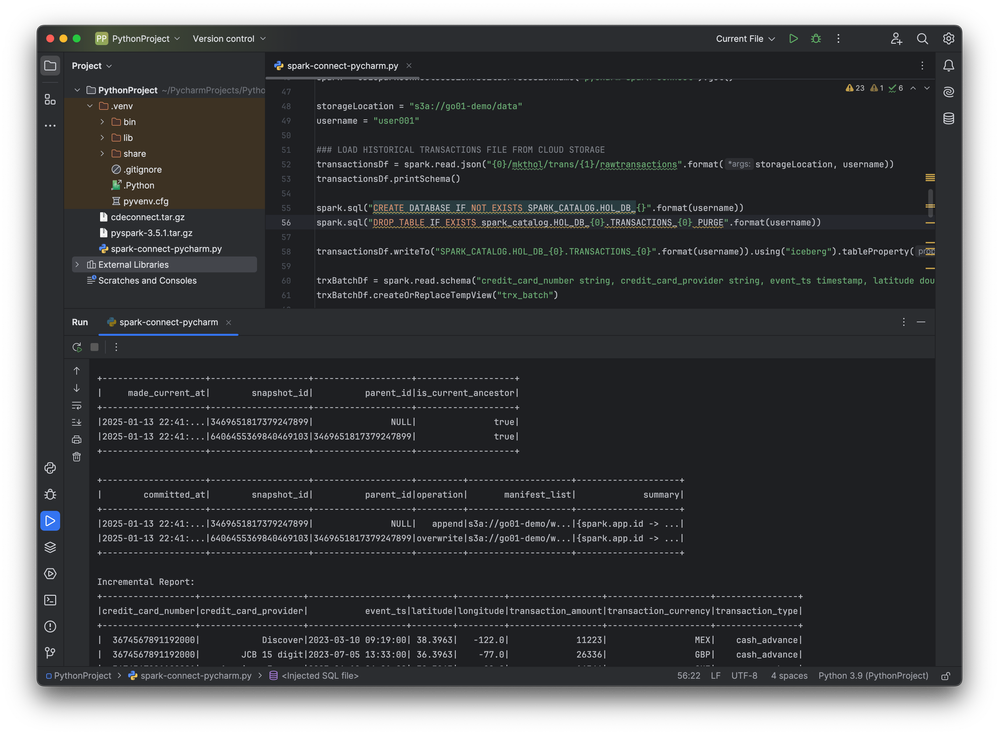Open the Project tool window folder icon
Screen dimensions: 999x735
pyautogui.click(x=50, y=66)
